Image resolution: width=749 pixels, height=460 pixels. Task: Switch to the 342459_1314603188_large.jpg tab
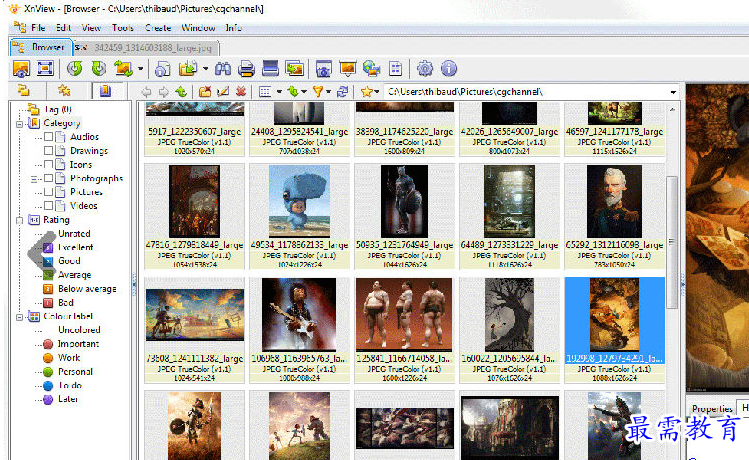tap(146, 47)
